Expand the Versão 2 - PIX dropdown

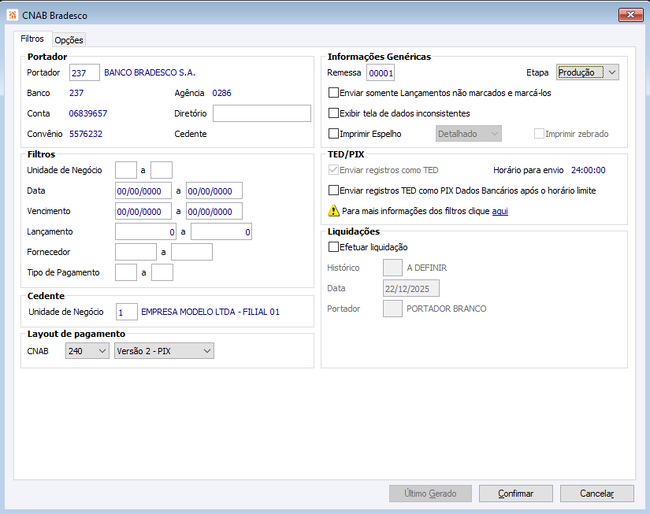click(x=164, y=351)
